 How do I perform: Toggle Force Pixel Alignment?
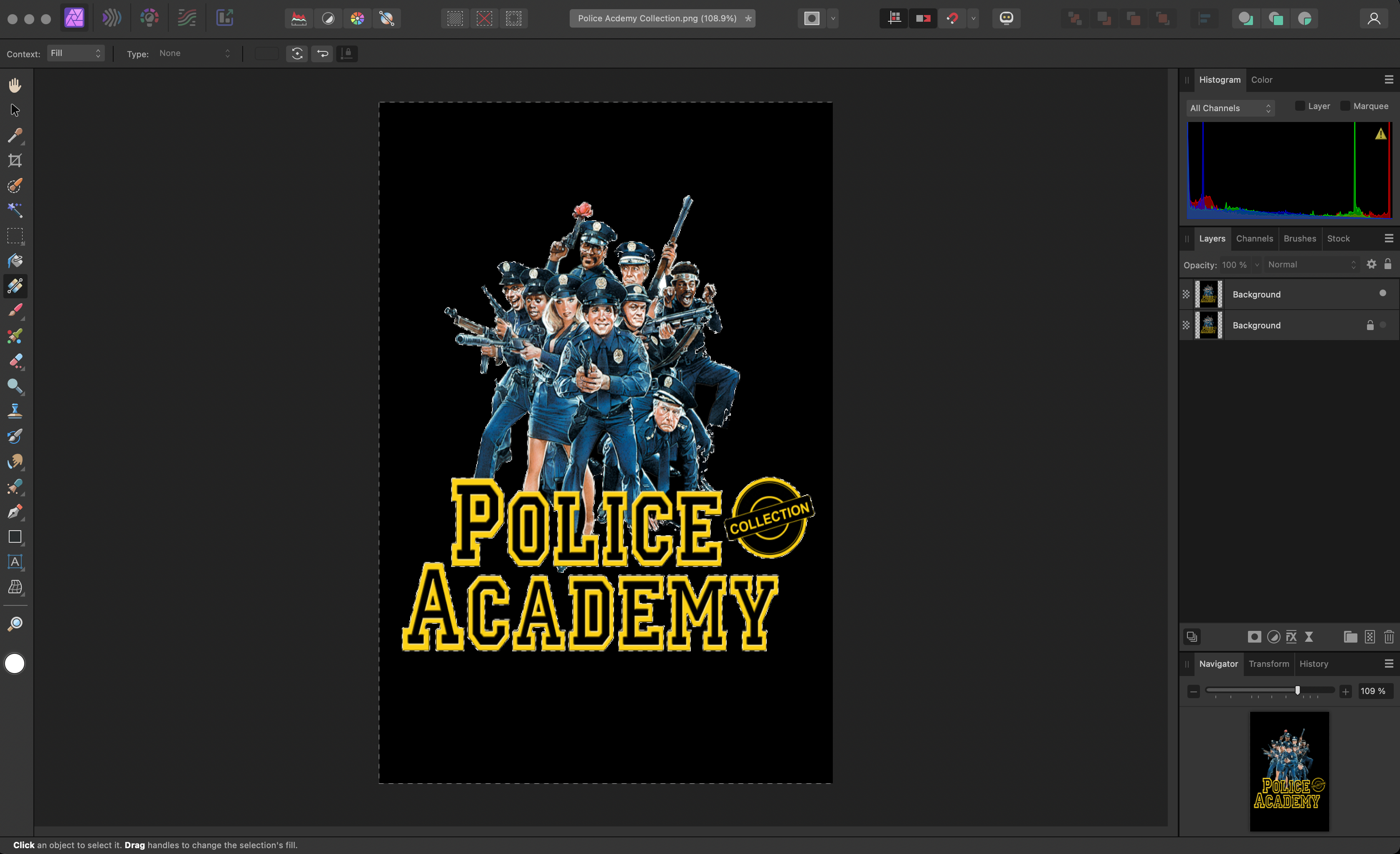click(x=894, y=19)
